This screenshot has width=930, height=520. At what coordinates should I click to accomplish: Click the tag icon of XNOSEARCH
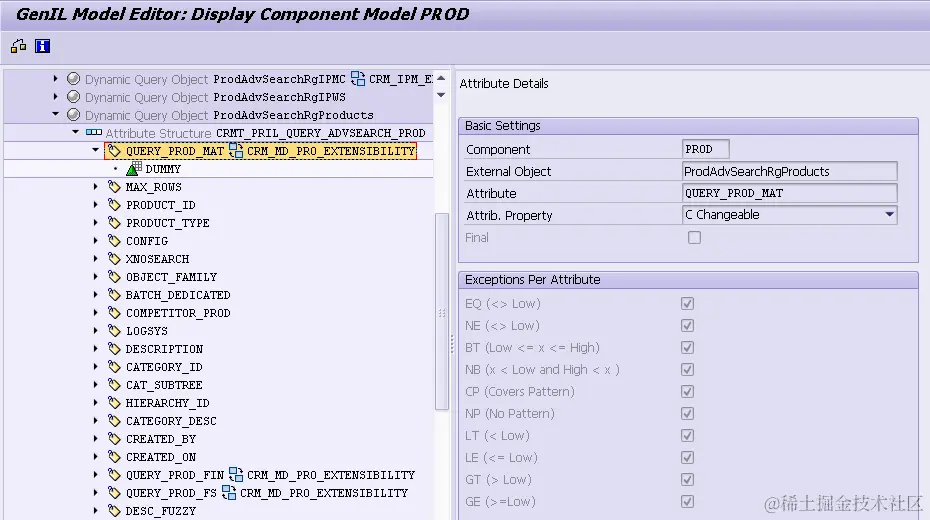click(114, 259)
